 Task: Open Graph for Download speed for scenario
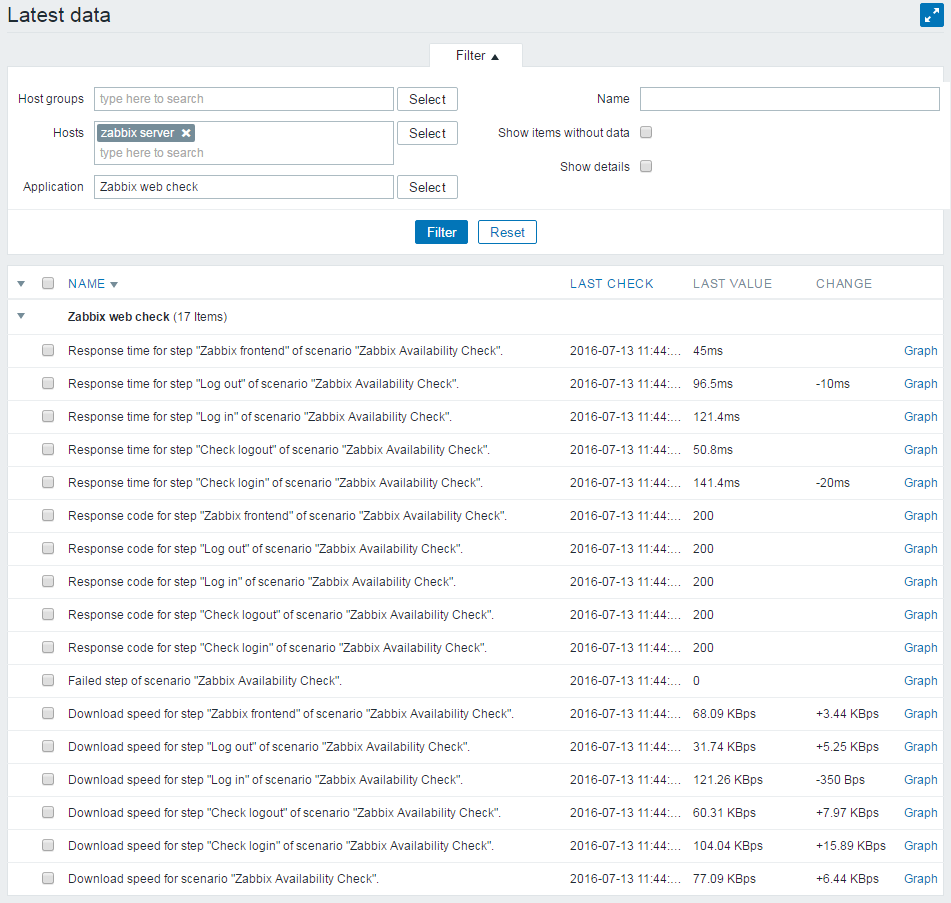[920, 879]
